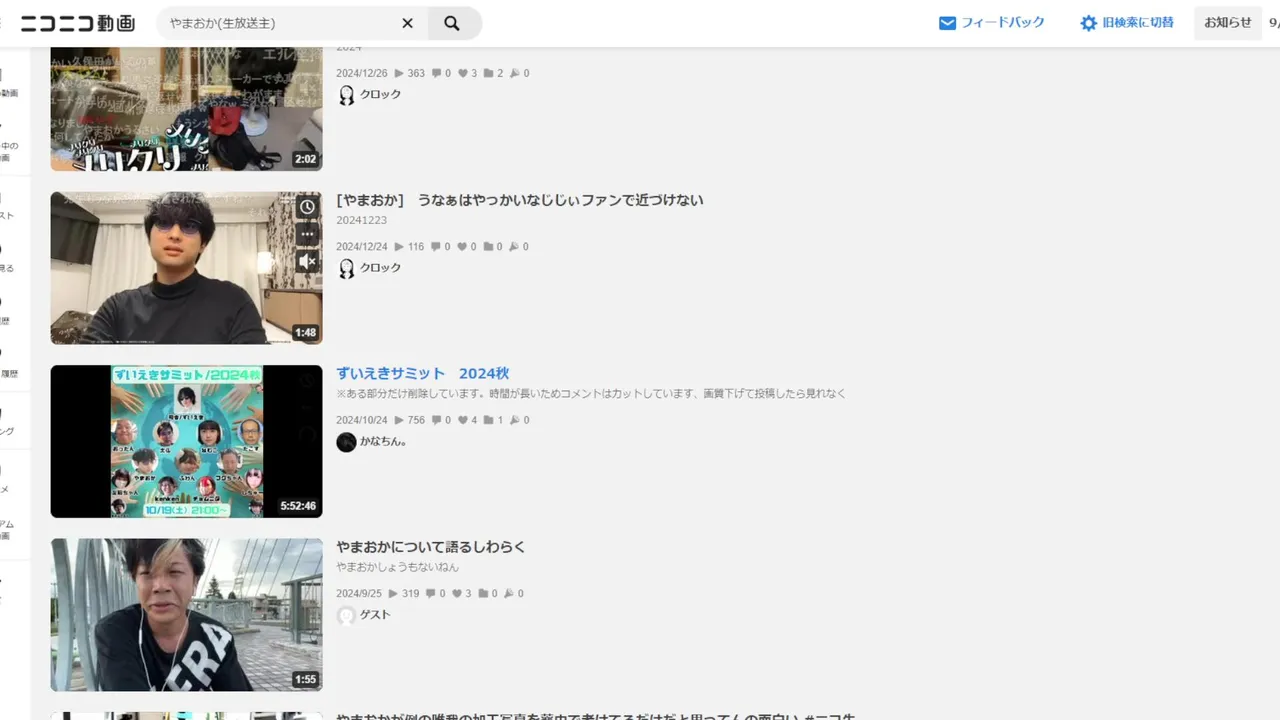Click play count icon on 2024/12/24 row
Screen dimensions: 1280x720
point(399,246)
